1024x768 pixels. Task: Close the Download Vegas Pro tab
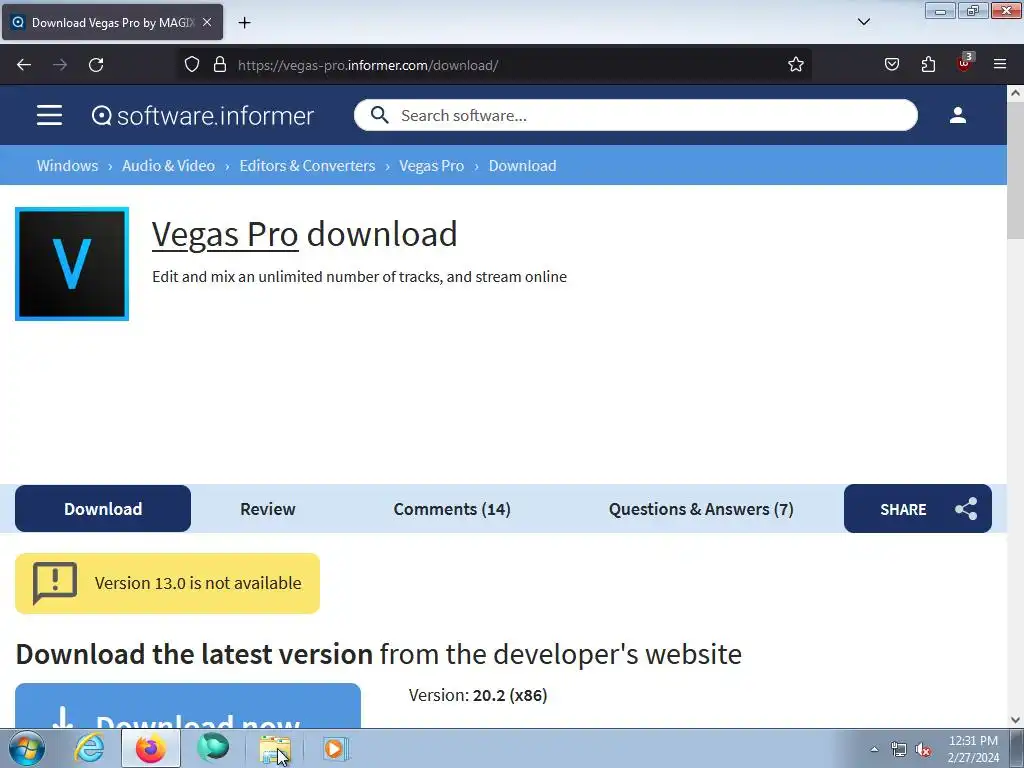pos(207,22)
